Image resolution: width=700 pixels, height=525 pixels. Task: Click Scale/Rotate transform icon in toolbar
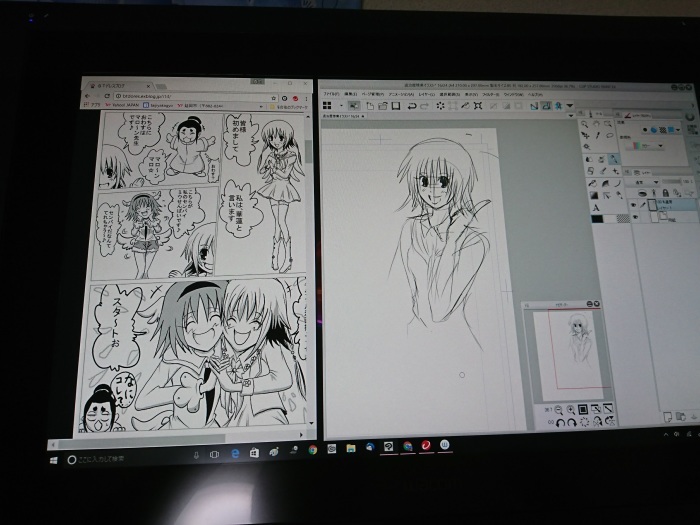[478, 106]
